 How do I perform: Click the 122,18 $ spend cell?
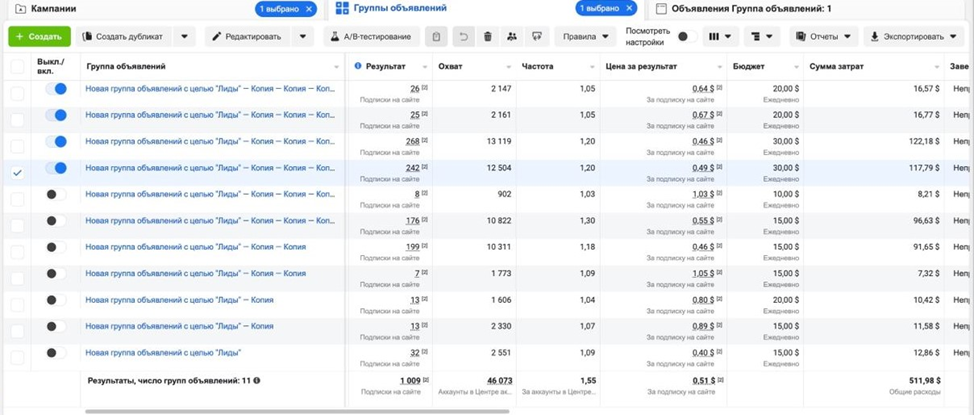tap(926, 142)
